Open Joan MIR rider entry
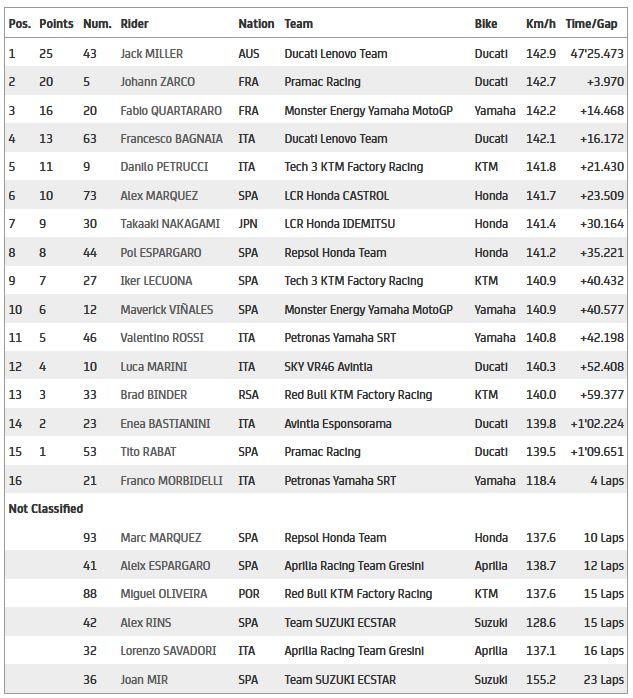Screen dimensions: 633x698 [x=144, y=680]
